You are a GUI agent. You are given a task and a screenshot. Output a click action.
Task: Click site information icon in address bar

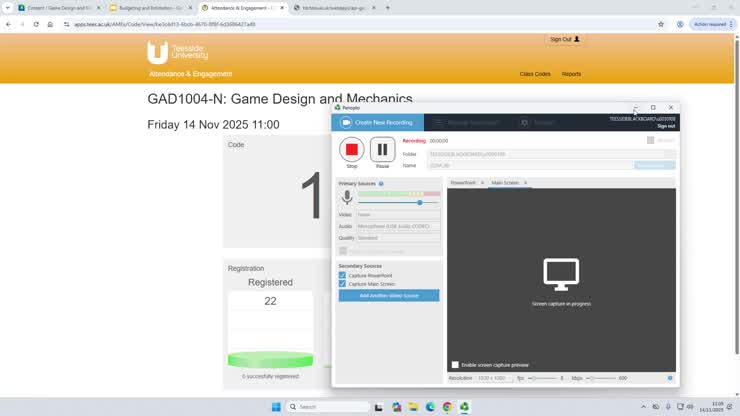coord(67,24)
